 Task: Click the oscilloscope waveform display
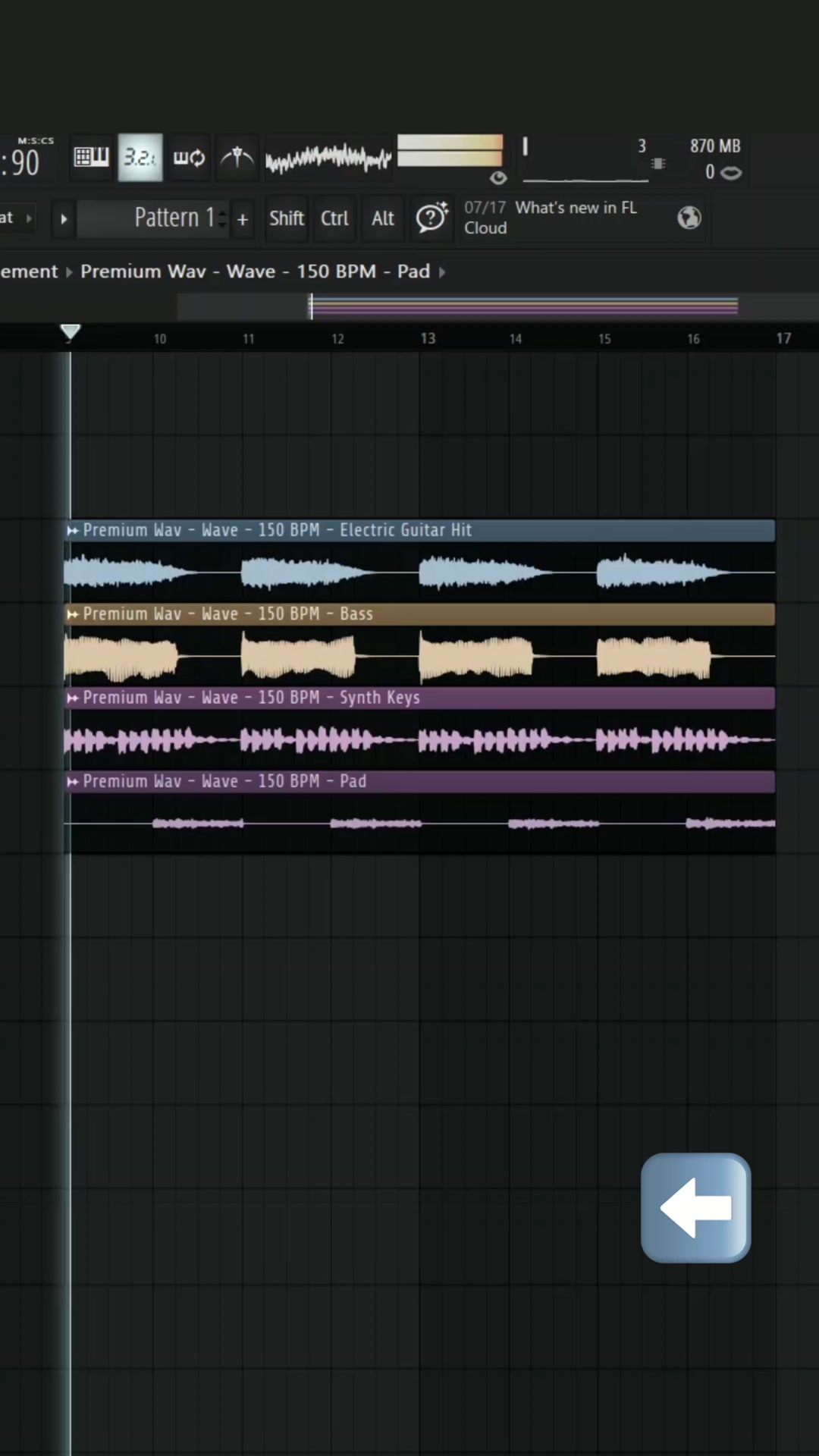[328, 158]
